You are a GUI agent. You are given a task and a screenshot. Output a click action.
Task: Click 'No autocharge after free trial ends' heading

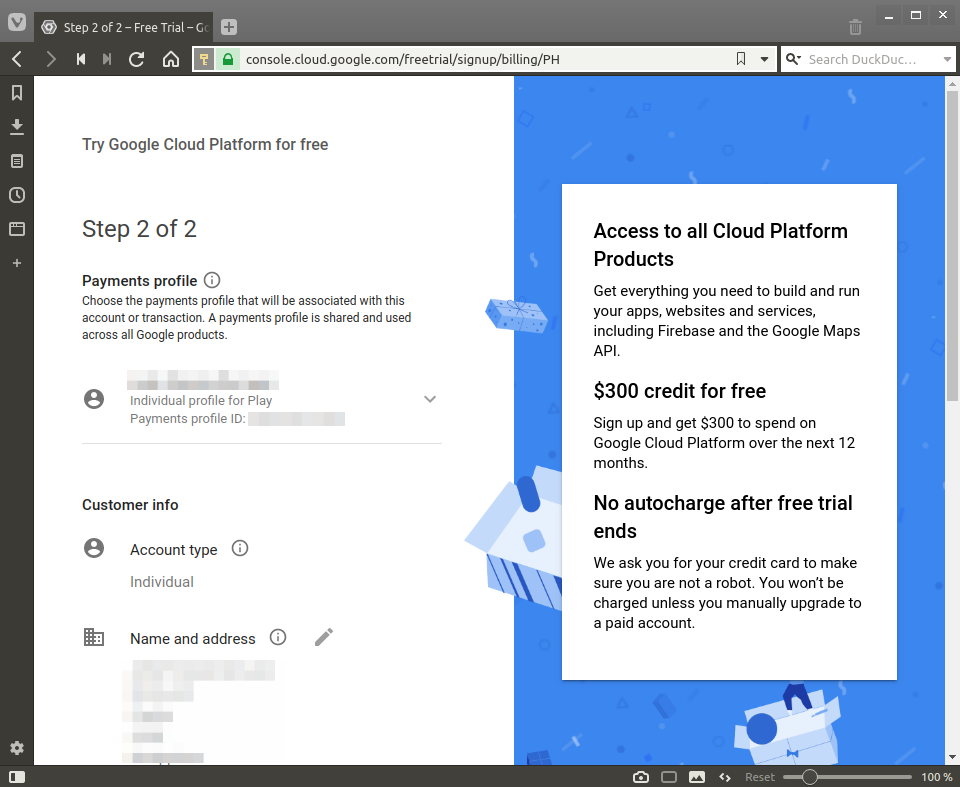point(723,516)
